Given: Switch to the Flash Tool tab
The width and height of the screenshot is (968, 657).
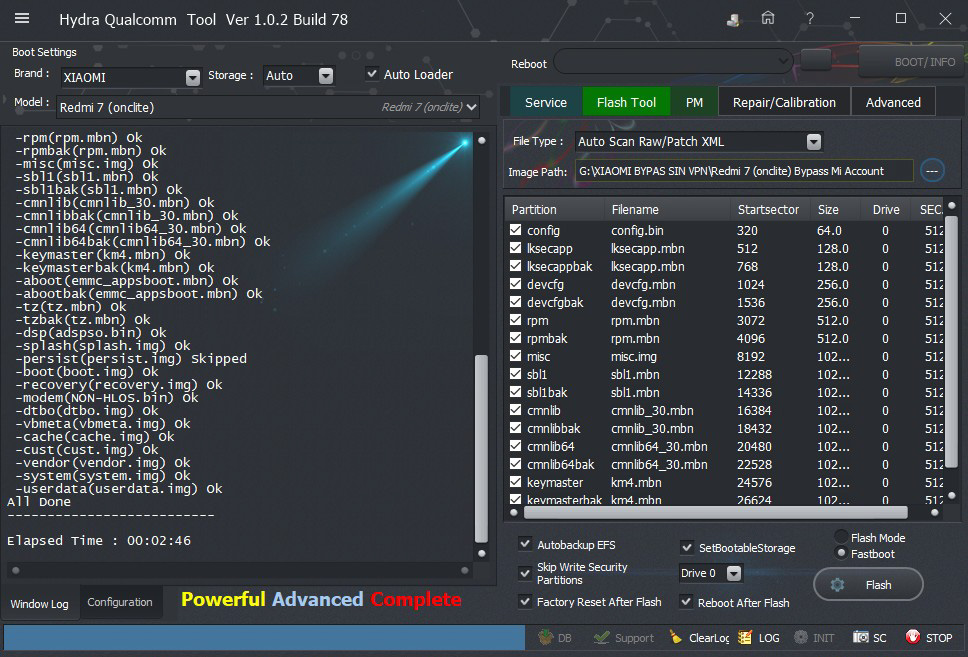Looking at the screenshot, I should (626, 102).
